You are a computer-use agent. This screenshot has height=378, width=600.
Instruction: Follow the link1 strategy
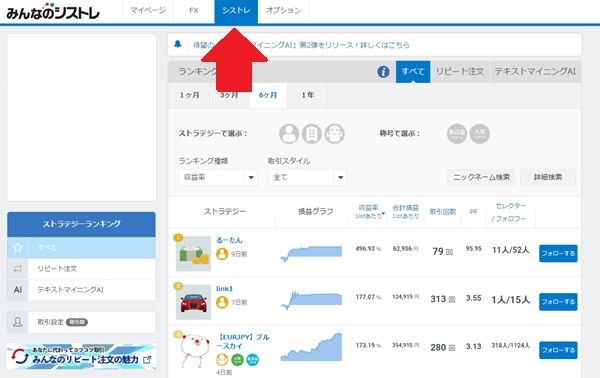[x=558, y=302]
